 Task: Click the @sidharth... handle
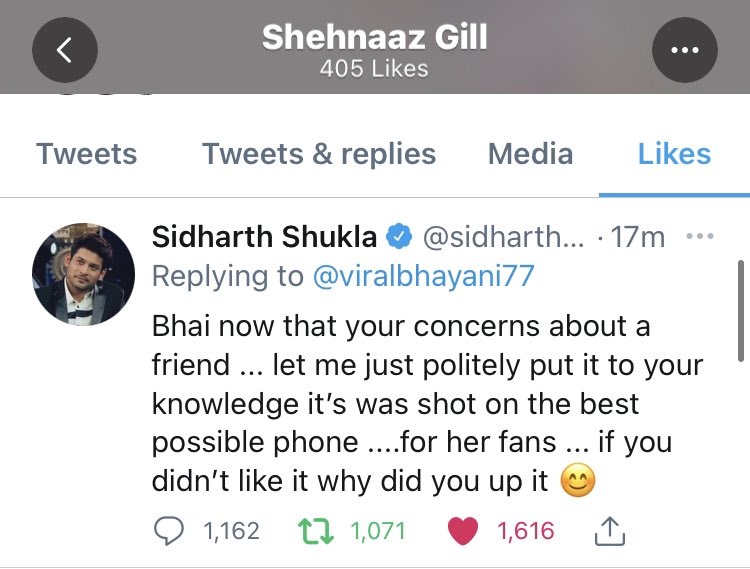click(x=503, y=237)
